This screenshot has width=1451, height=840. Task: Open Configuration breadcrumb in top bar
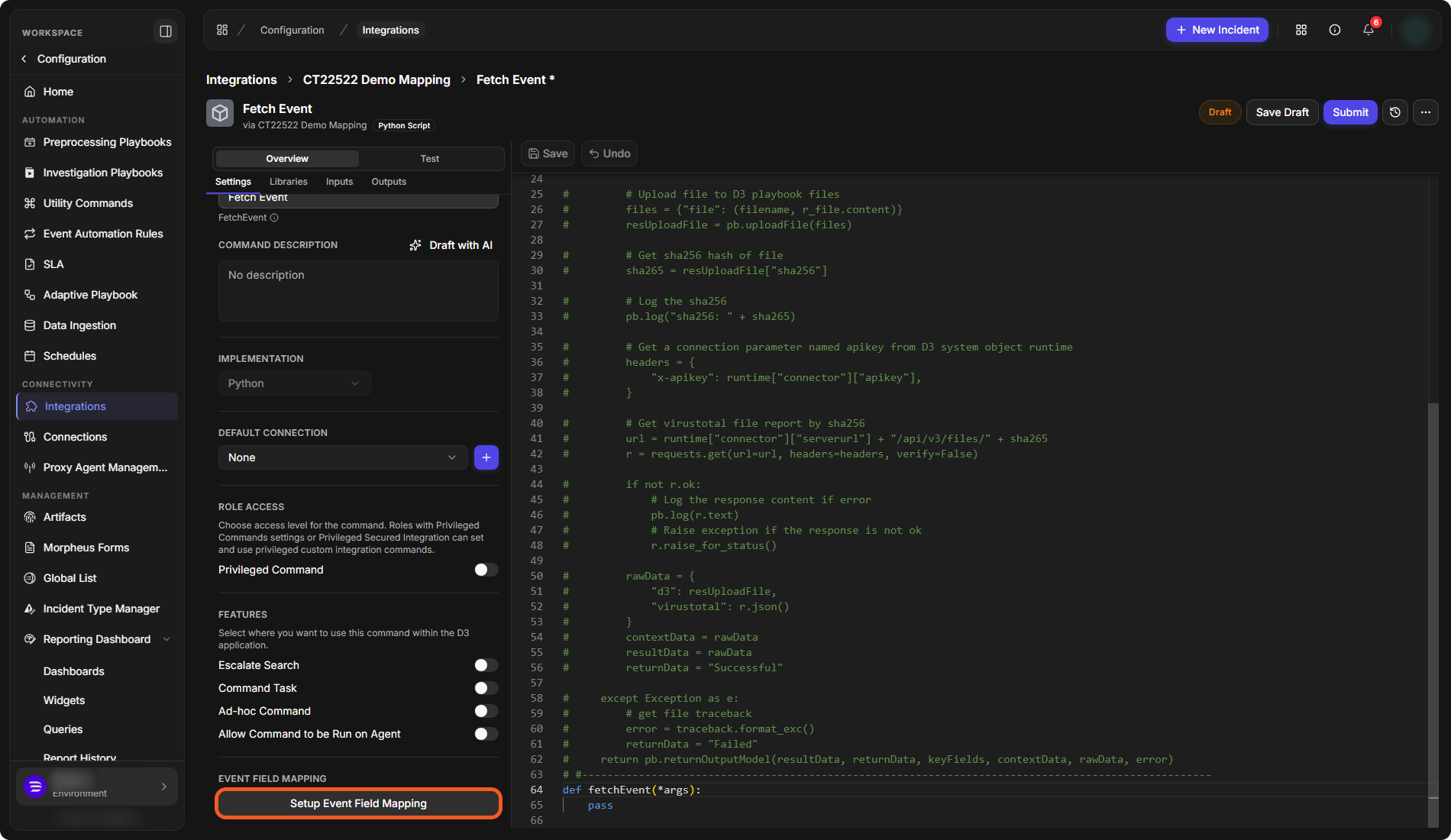click(292, 30)
